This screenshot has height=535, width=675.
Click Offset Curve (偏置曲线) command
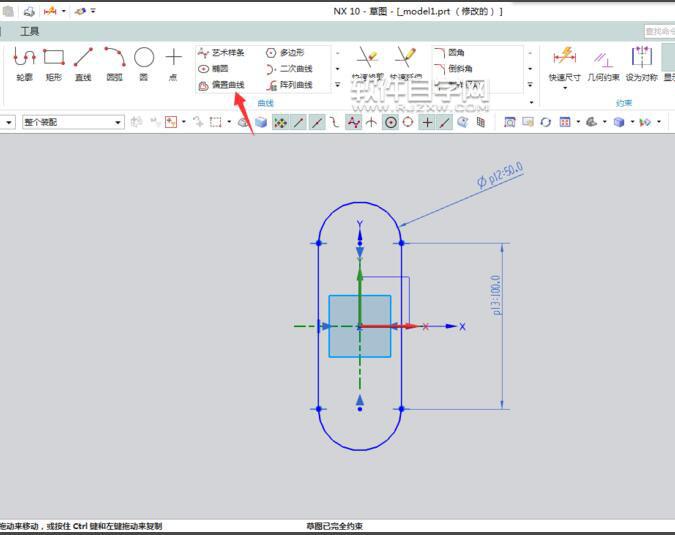(x=221, y=85)
